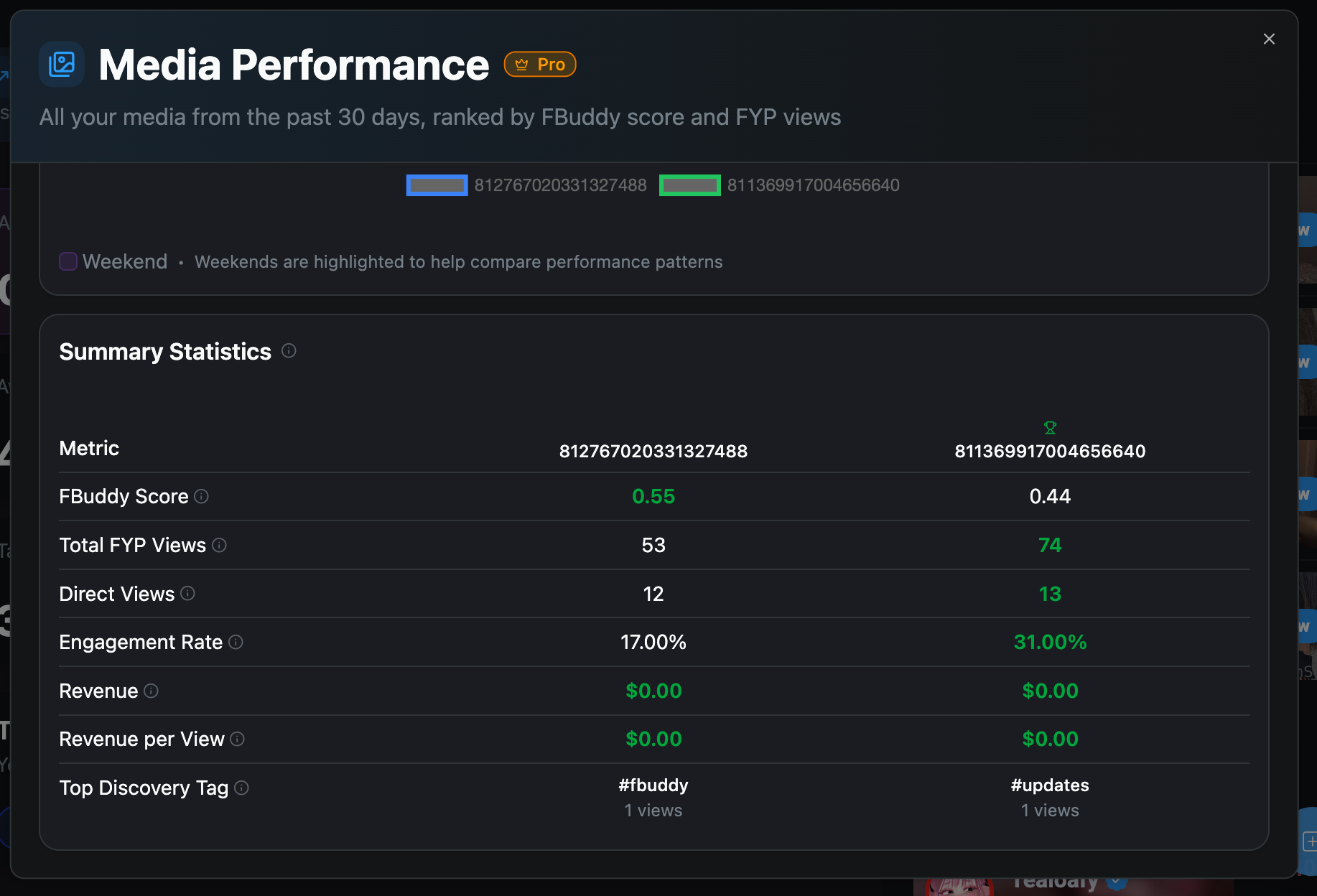Click Engagement Rate value 17.00%
Image resolution: width=1317 pixels, height=896 pixels.
click(653, 642)
